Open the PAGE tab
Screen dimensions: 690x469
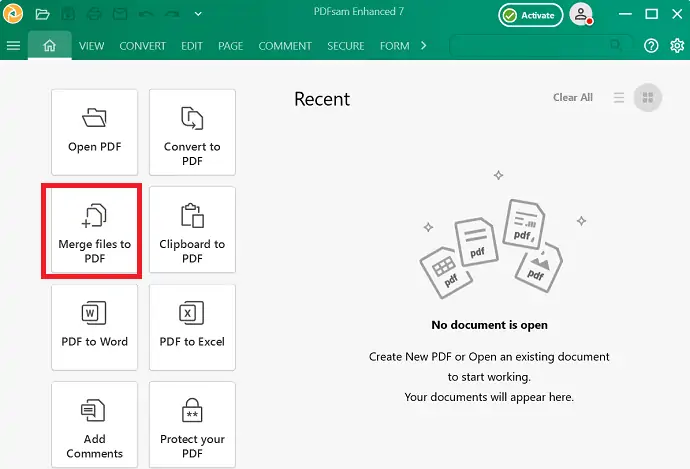pos(231,46)
